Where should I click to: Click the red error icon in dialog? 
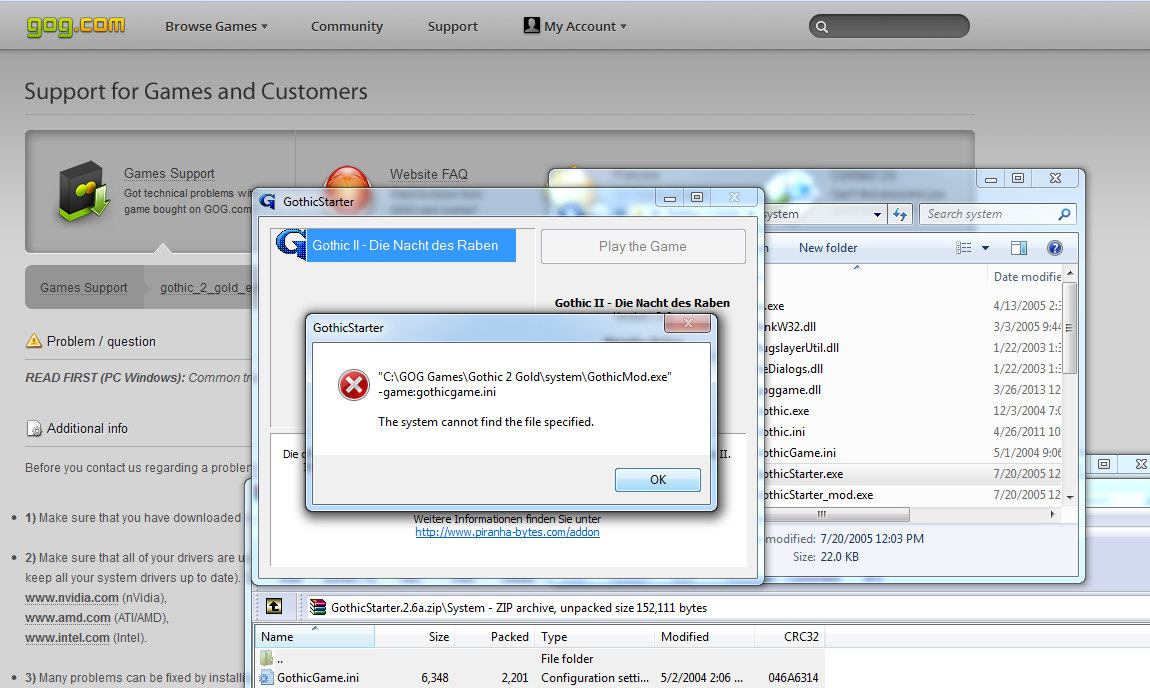pyautogui.click(x=354, y=385)
